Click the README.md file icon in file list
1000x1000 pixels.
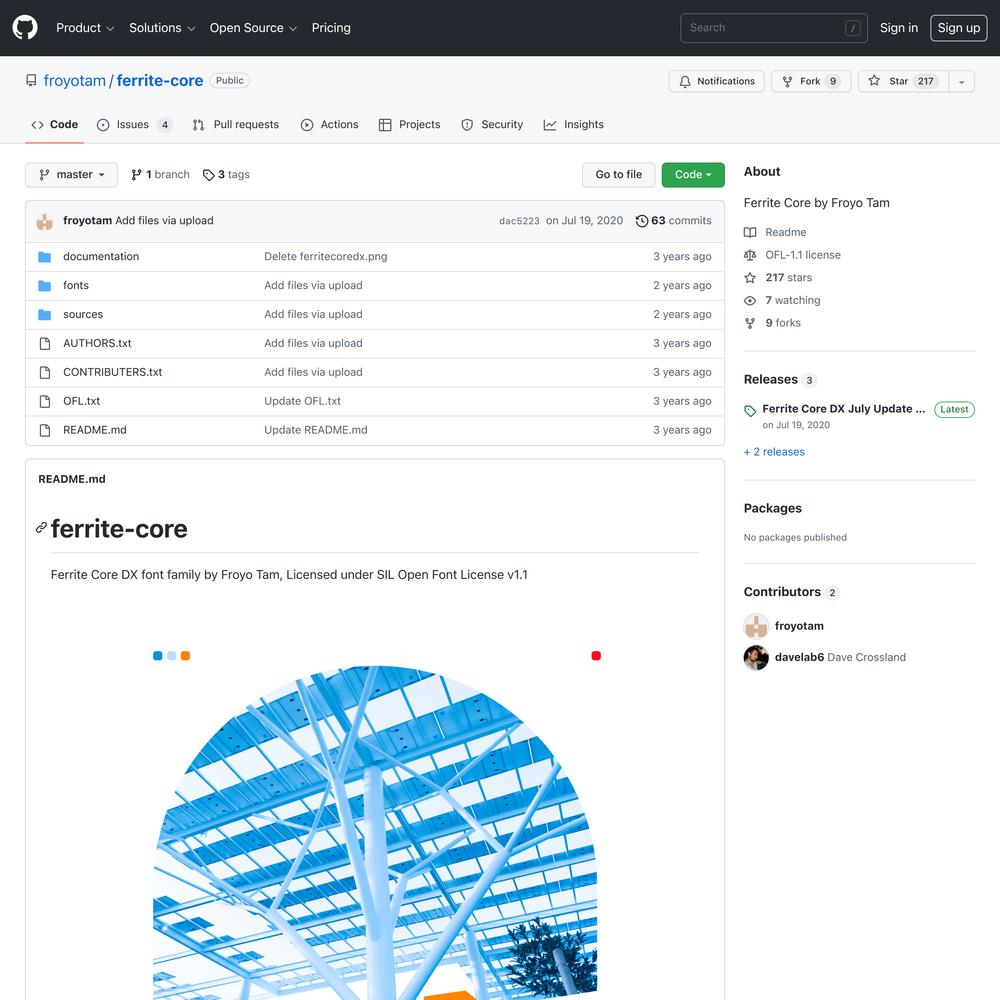coord(45,430)
